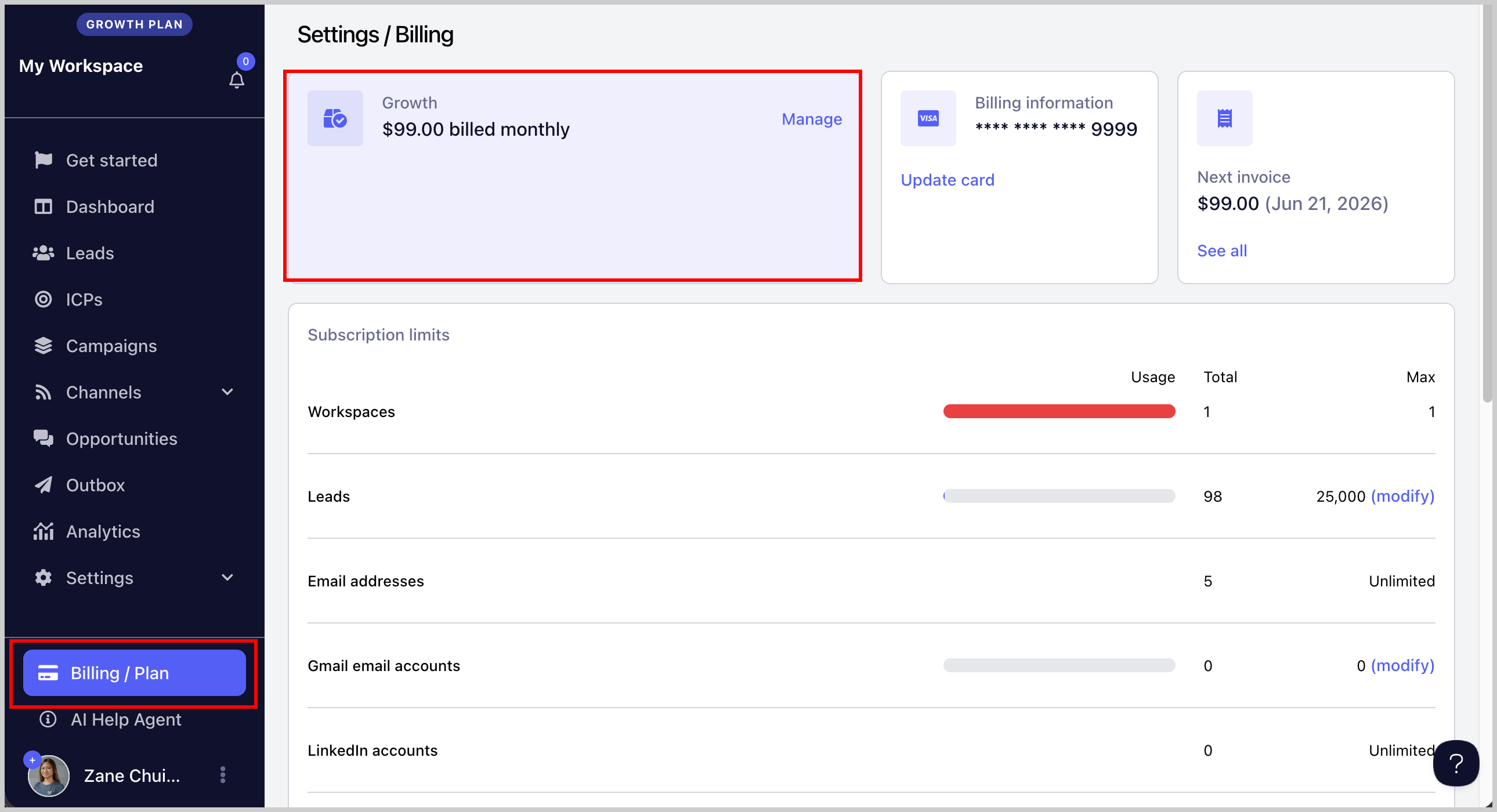The image size is (1497, 812).
Task: Click modify next to Gmail email accounts
Action: (1402, 665)
